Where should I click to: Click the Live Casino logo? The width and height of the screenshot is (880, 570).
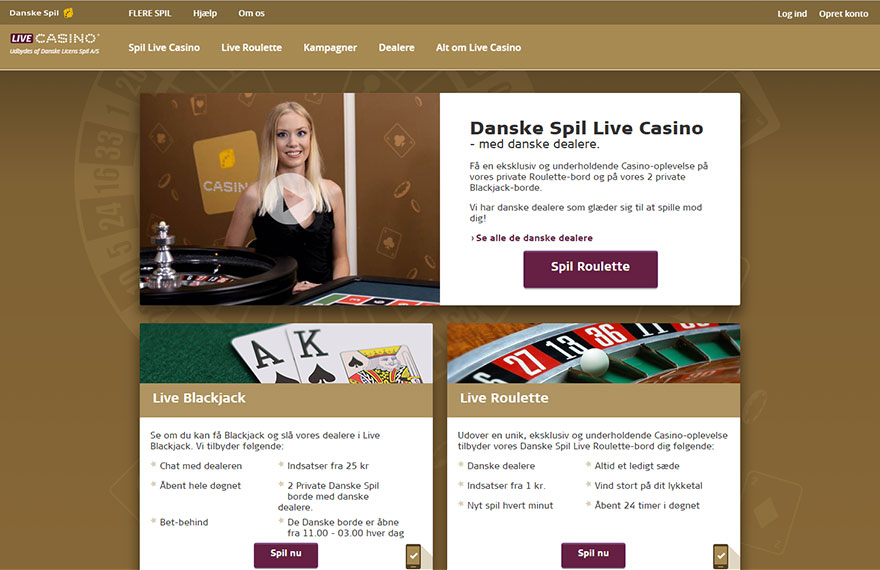point(54,44)
